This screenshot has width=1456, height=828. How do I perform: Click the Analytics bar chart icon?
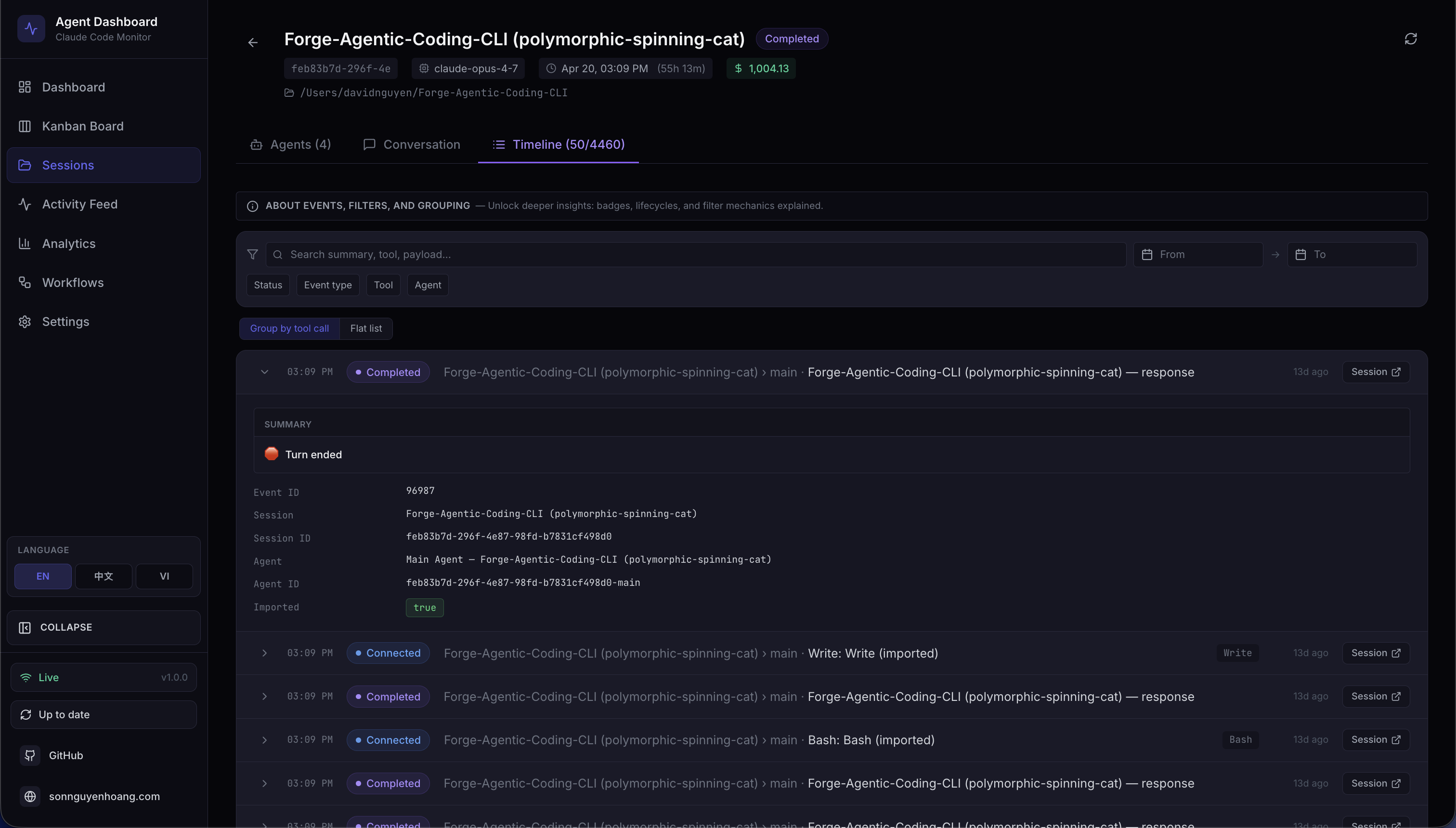(25, 244)
